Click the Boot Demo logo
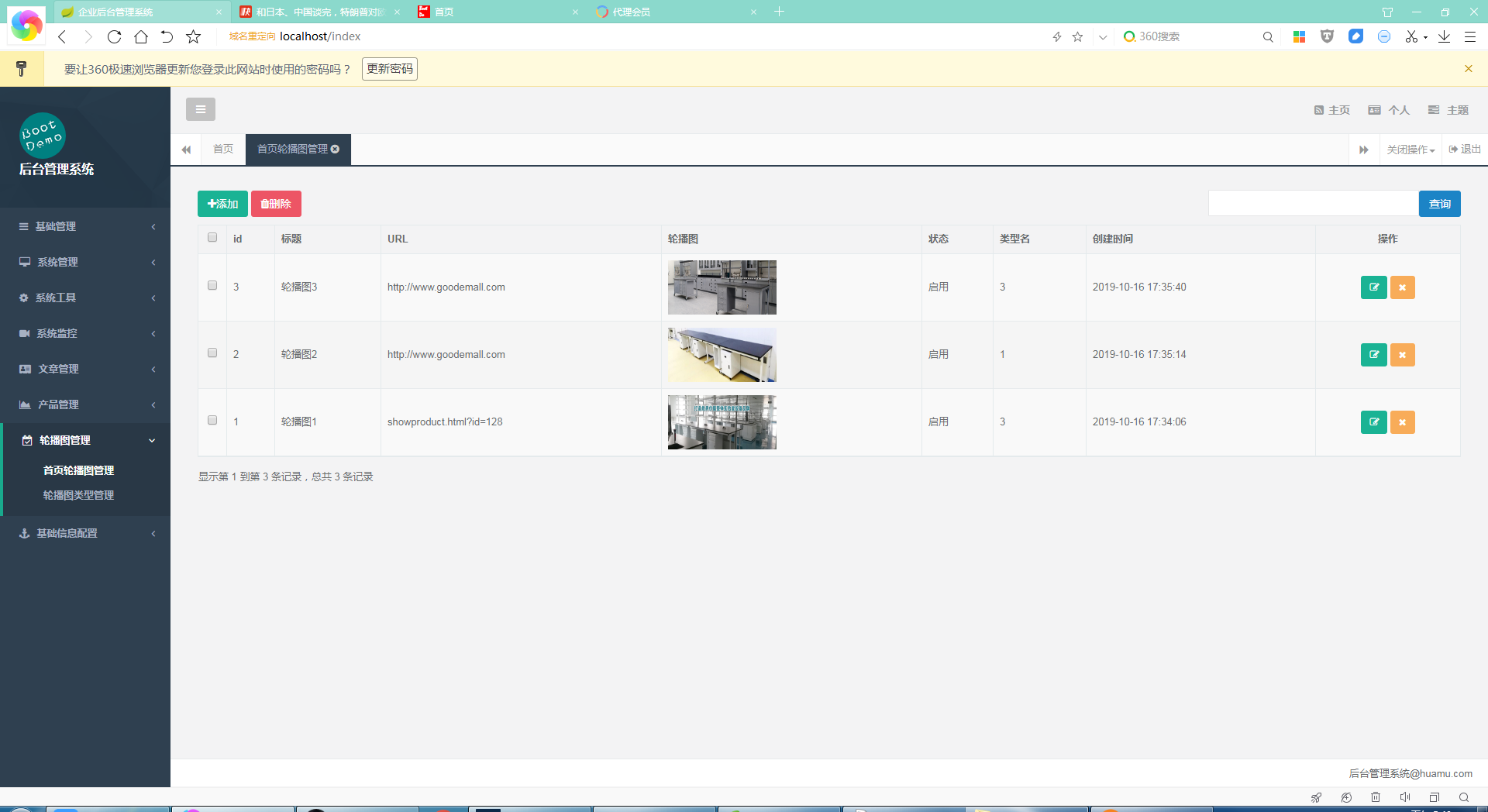Screen dimensions: 1488x812 point(42,136)
